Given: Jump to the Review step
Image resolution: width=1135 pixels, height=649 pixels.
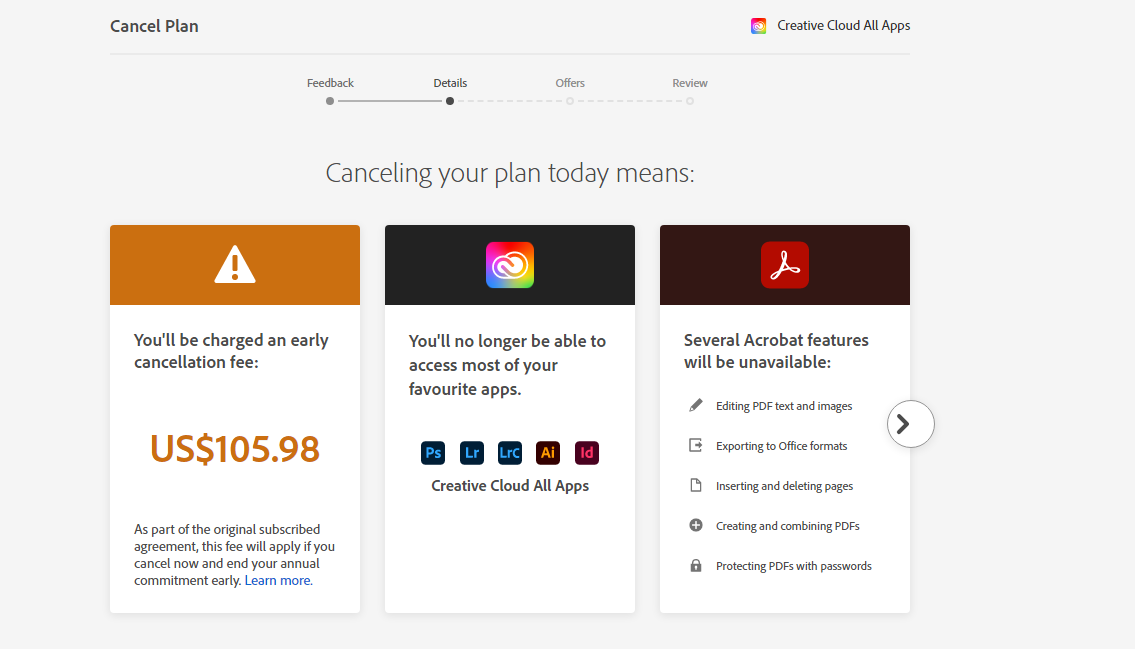Looking at the screenshot, I should pos(690,83).
